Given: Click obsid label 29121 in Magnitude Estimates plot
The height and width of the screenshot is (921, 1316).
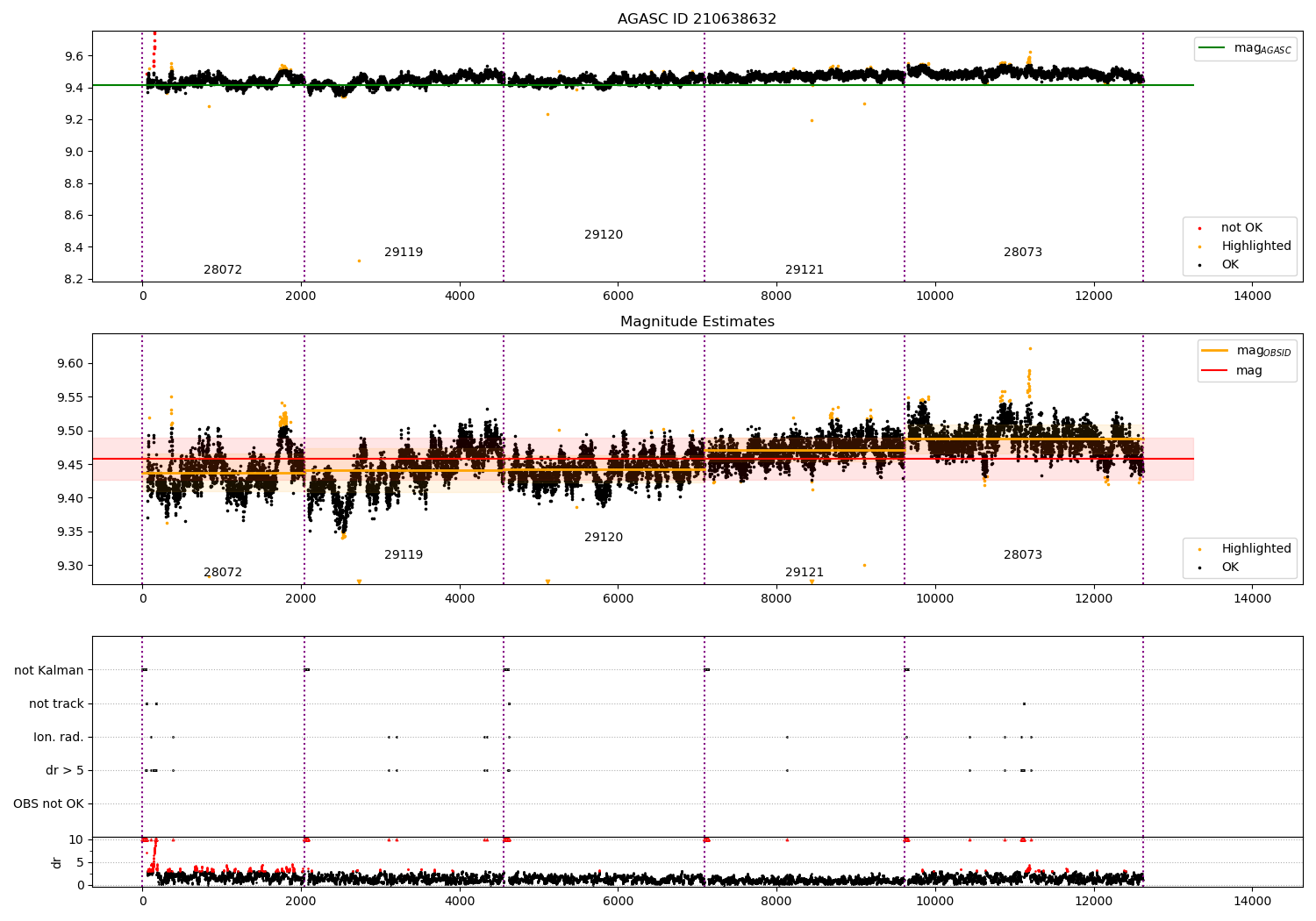Looking at the screenshot, I should click(805, 572).
